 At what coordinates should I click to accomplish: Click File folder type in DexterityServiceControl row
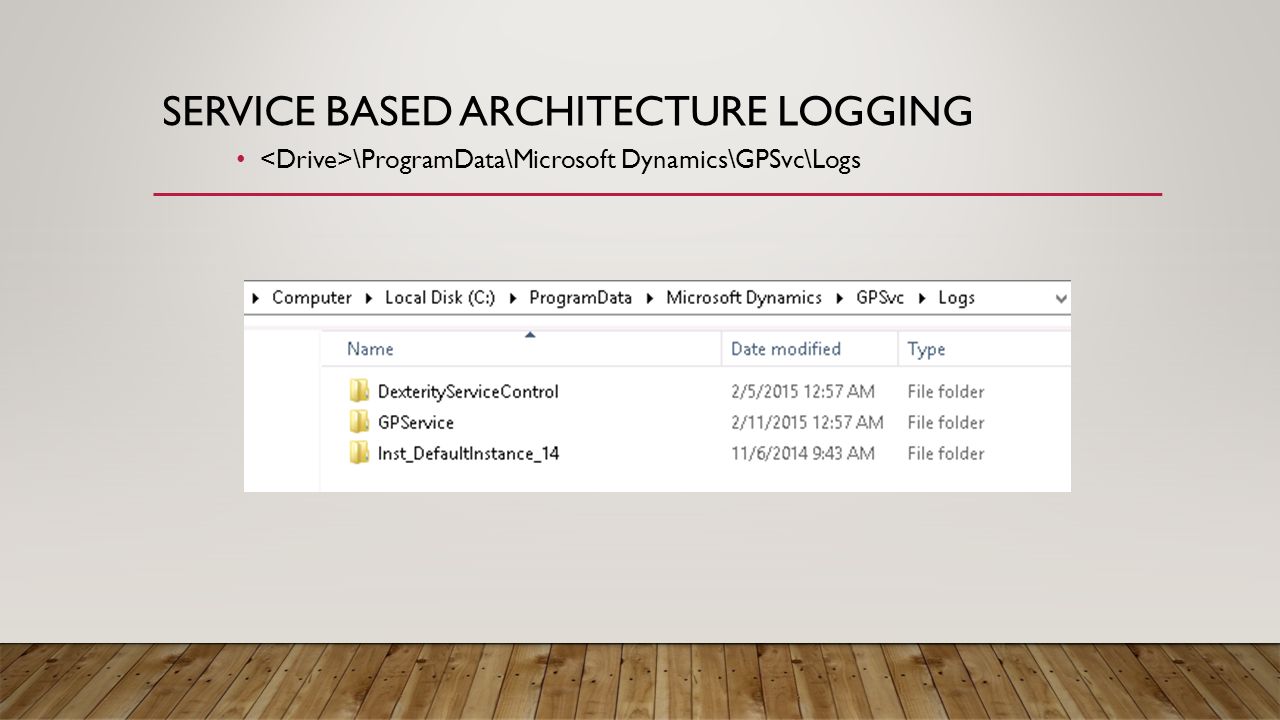(946, 391)
